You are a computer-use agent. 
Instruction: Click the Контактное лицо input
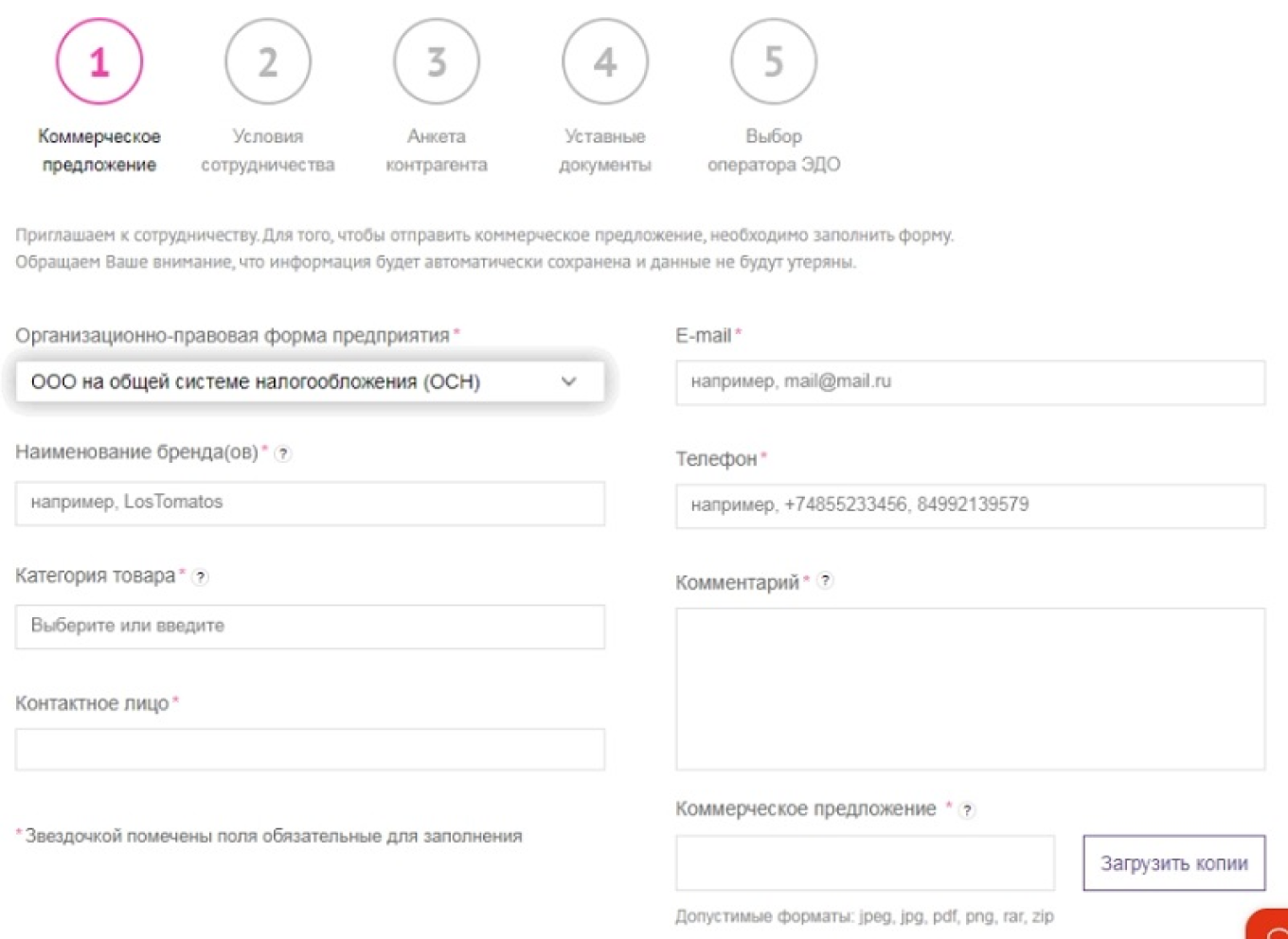pyautogui.click(x=310, y=750)
